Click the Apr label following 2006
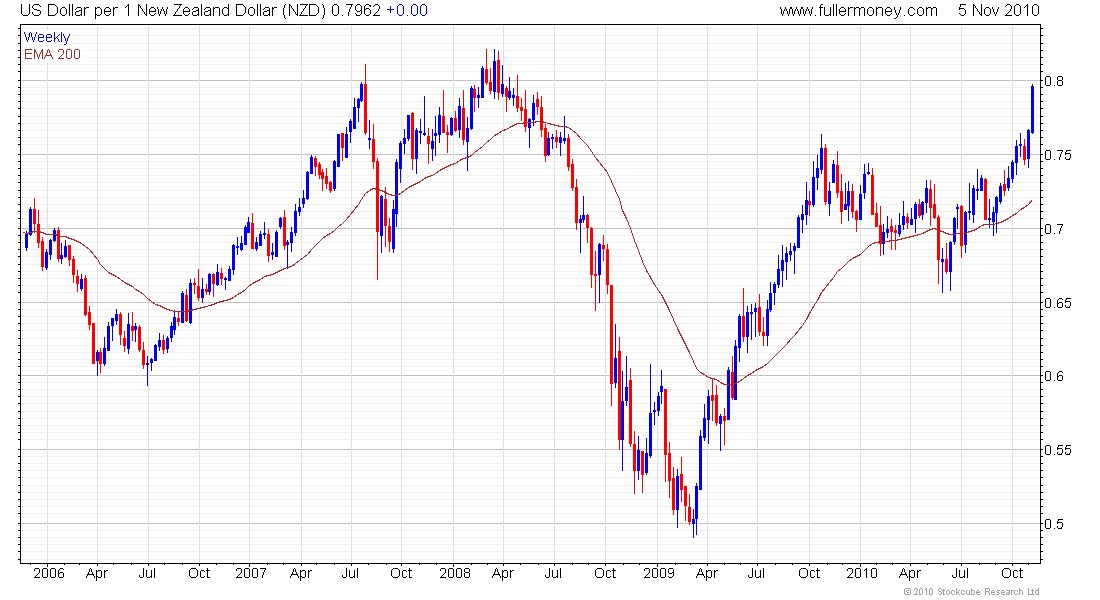 click(x=97, y=574)
